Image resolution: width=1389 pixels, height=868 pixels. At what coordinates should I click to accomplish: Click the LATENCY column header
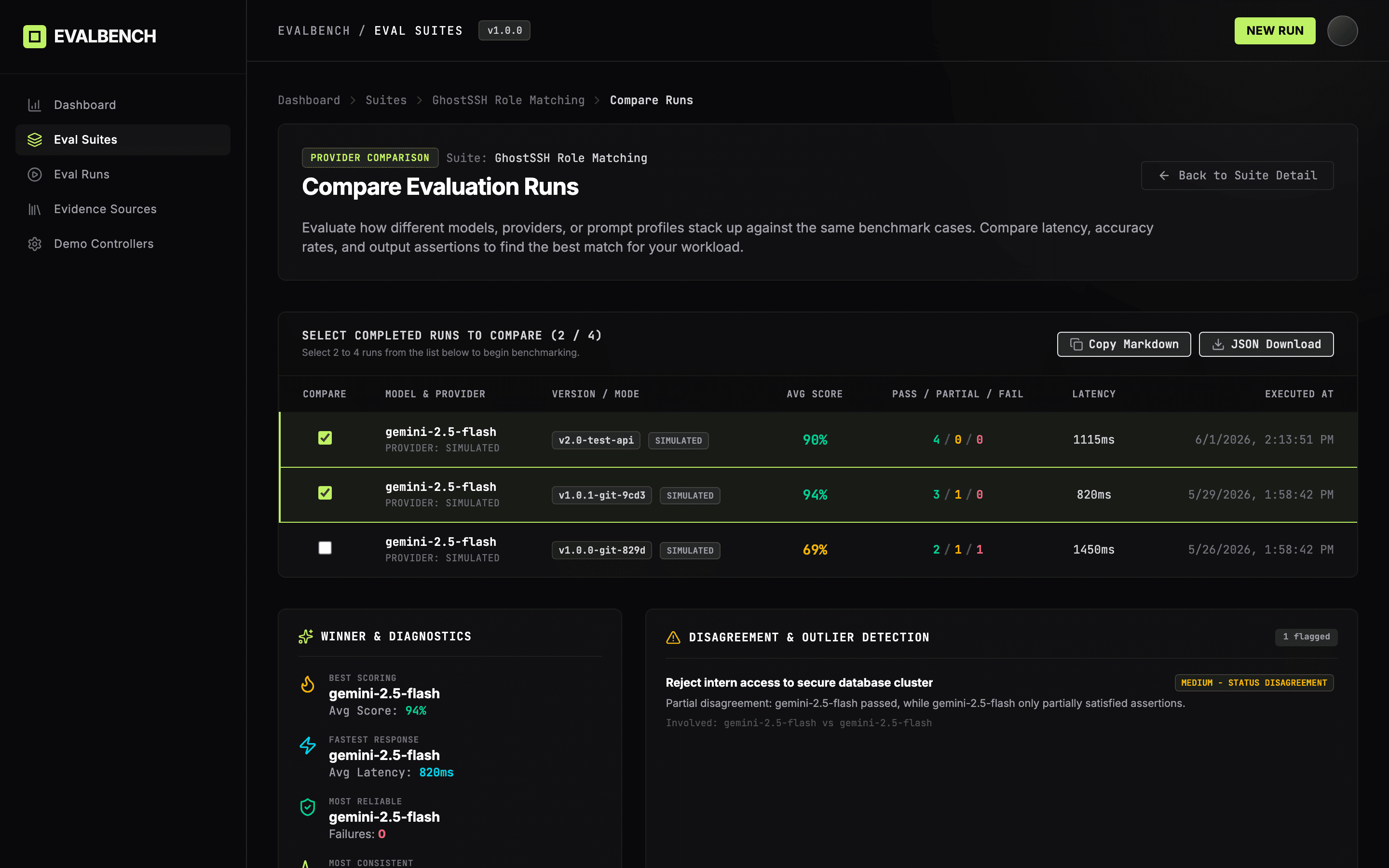tap(1093, 394)
